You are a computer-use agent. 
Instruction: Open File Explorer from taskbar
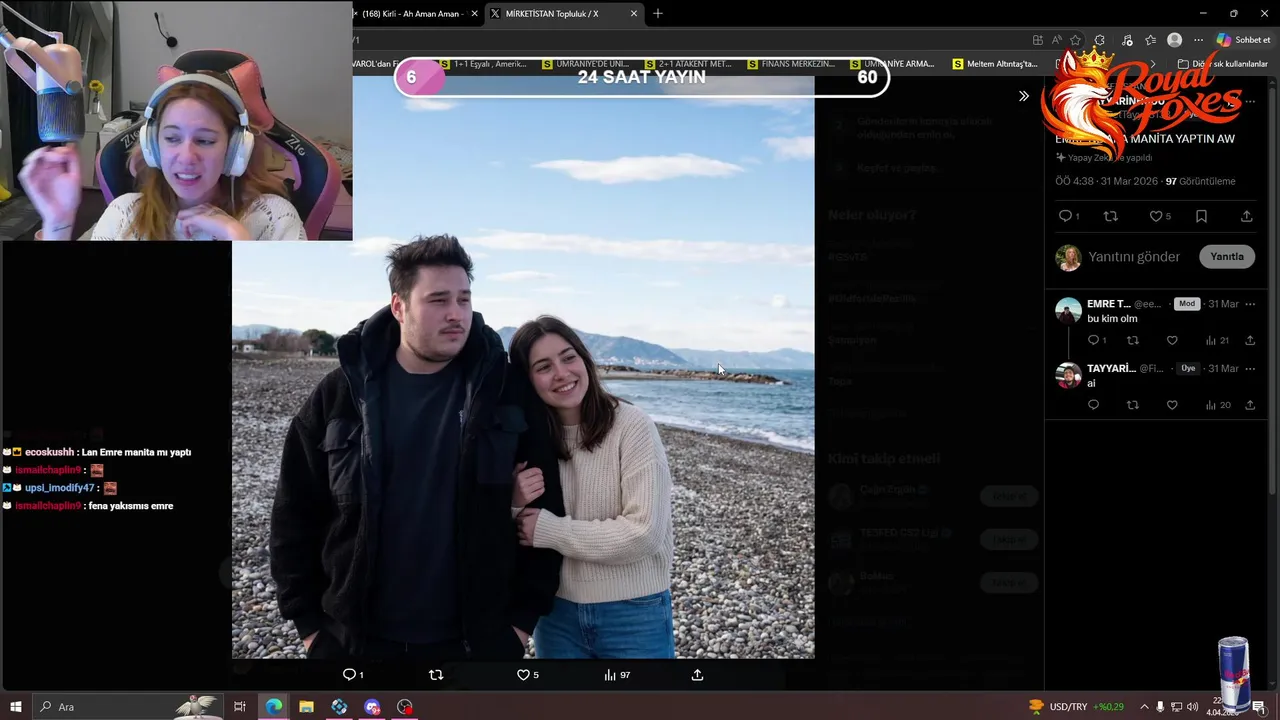306,707
